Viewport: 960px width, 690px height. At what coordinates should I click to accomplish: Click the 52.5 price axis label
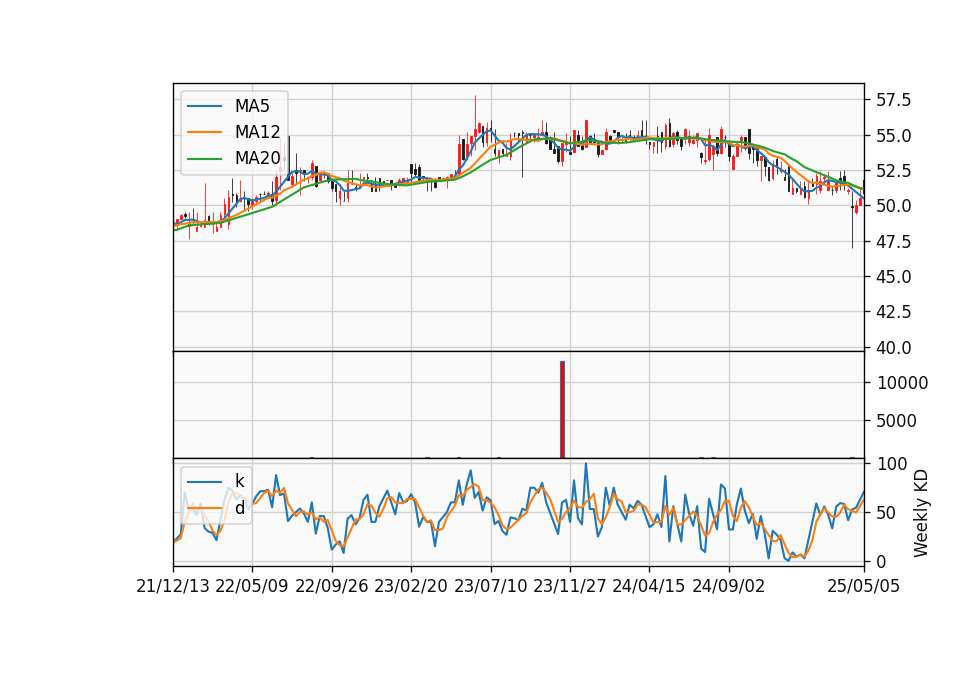pyautogui.click(x=893, y=171)
